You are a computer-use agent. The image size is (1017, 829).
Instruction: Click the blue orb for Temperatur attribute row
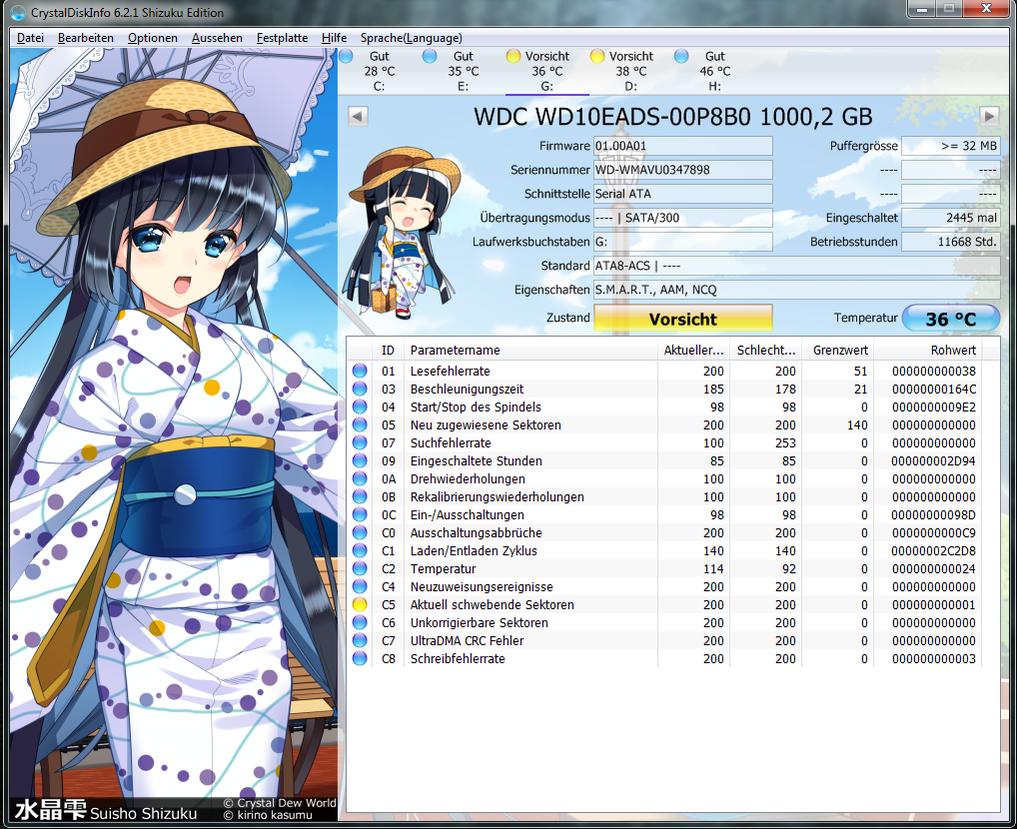click(x=359, y=569)
